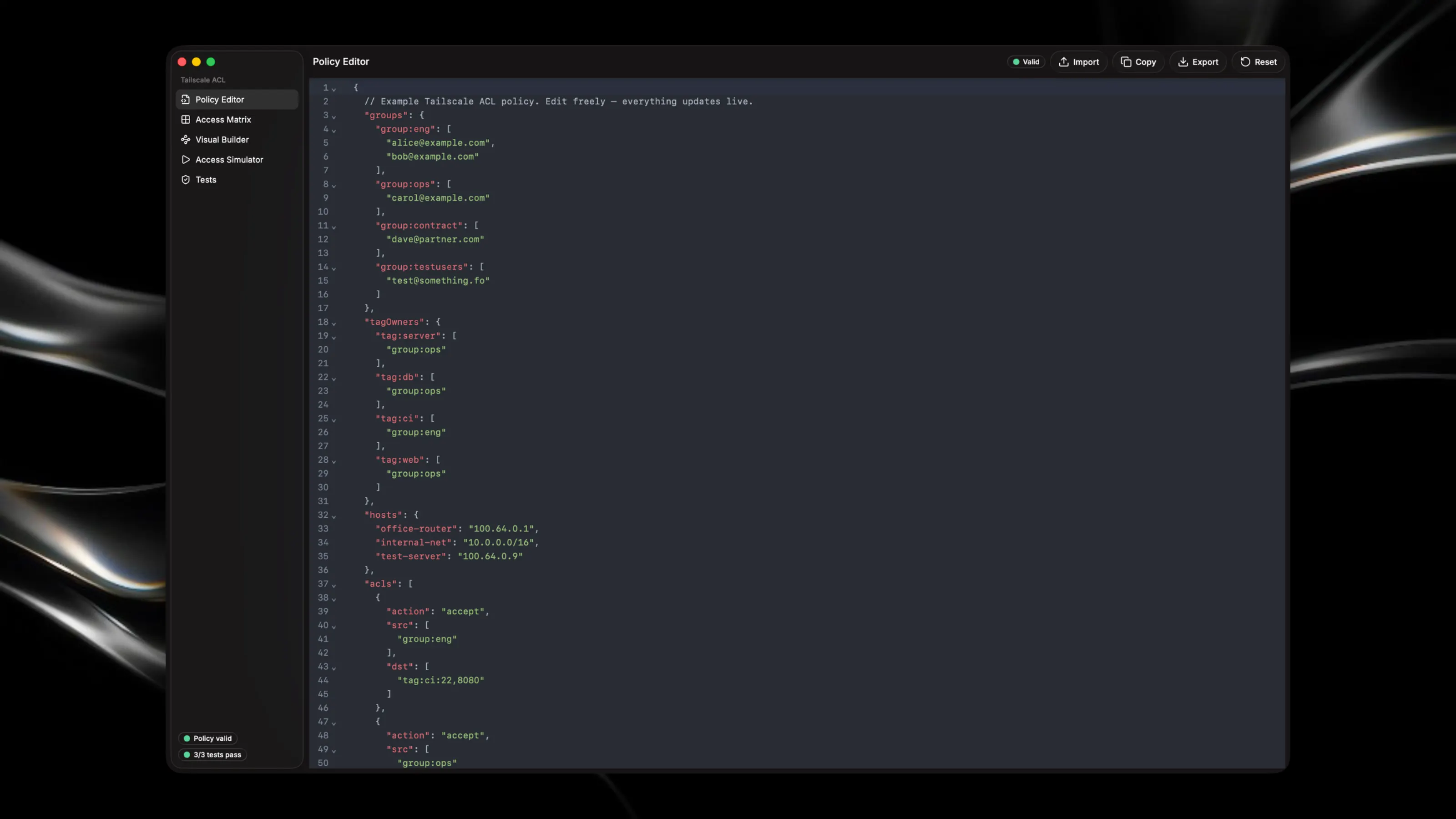Click the "group:ops" string on line 50

pyautogui.click(x=427, y=763)
